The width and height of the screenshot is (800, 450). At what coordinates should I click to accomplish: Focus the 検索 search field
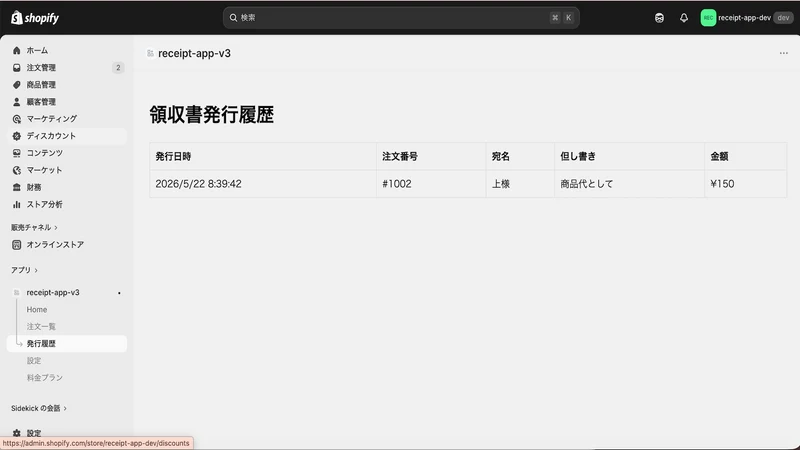point(401,18)
